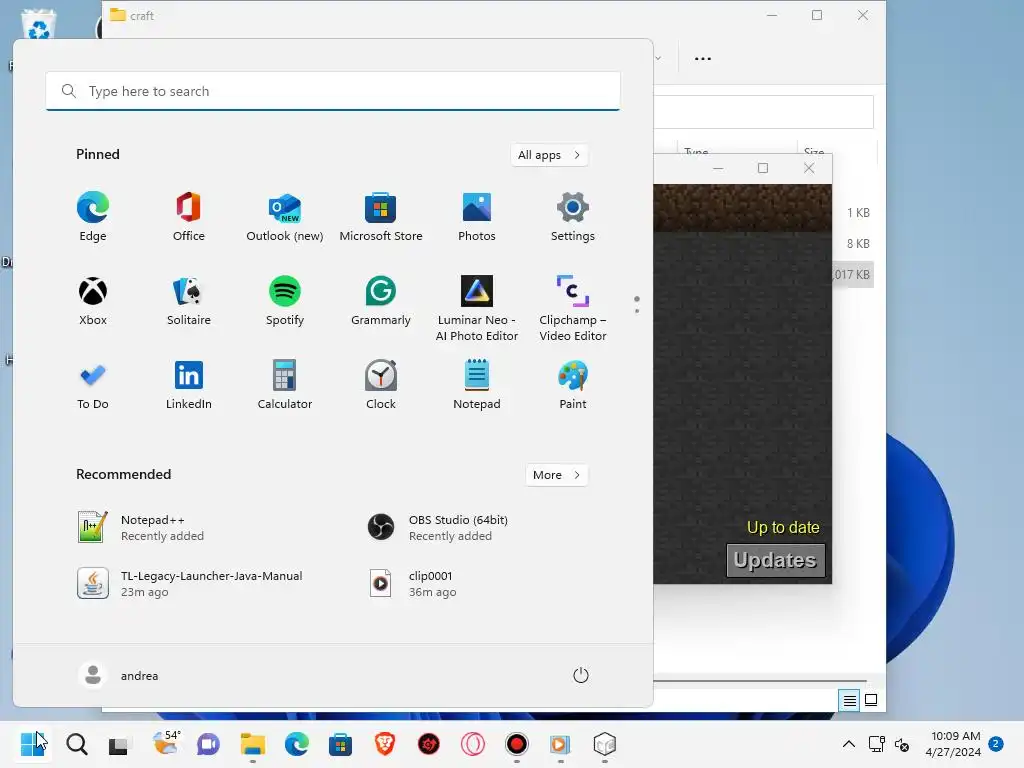Viewport: 1024px width, 768px height.
Task: Open andrea user account menu
Action: tap(118, 675)
